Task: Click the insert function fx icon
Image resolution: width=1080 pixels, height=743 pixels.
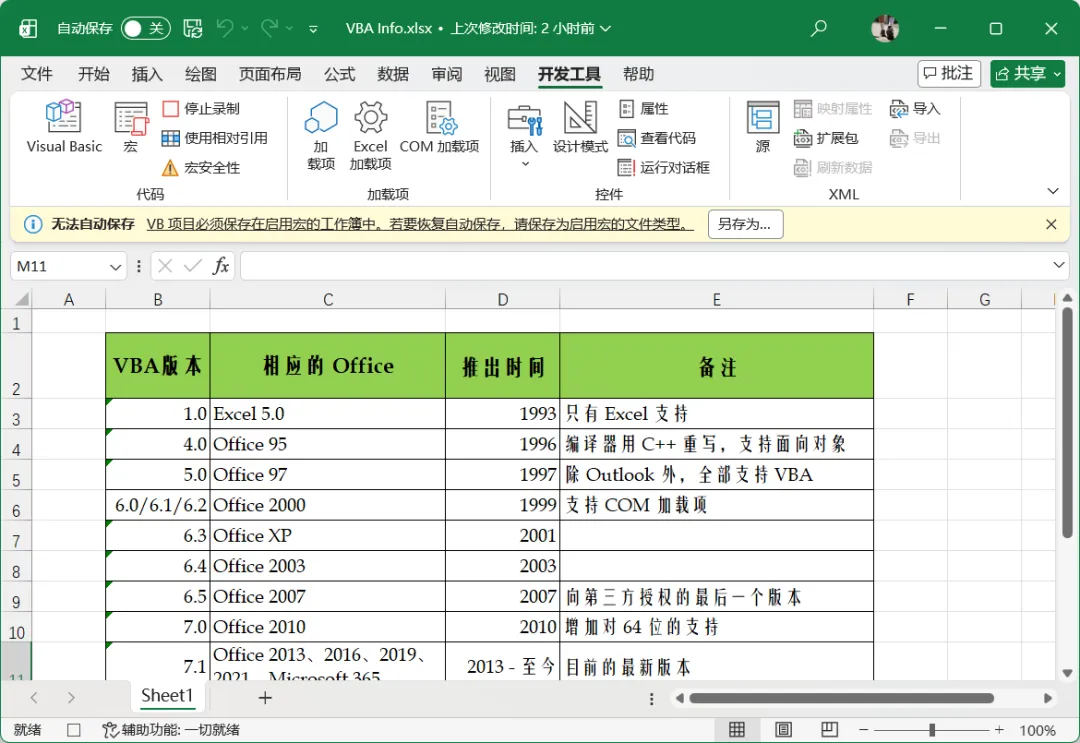Action: (x=220, y=266)
